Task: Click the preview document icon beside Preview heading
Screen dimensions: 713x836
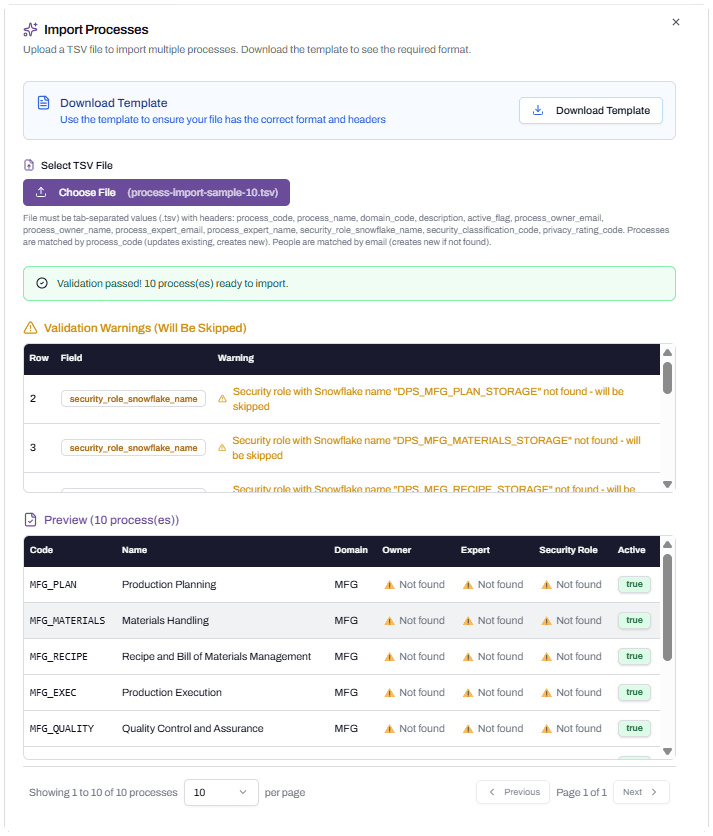Action: 30,520
